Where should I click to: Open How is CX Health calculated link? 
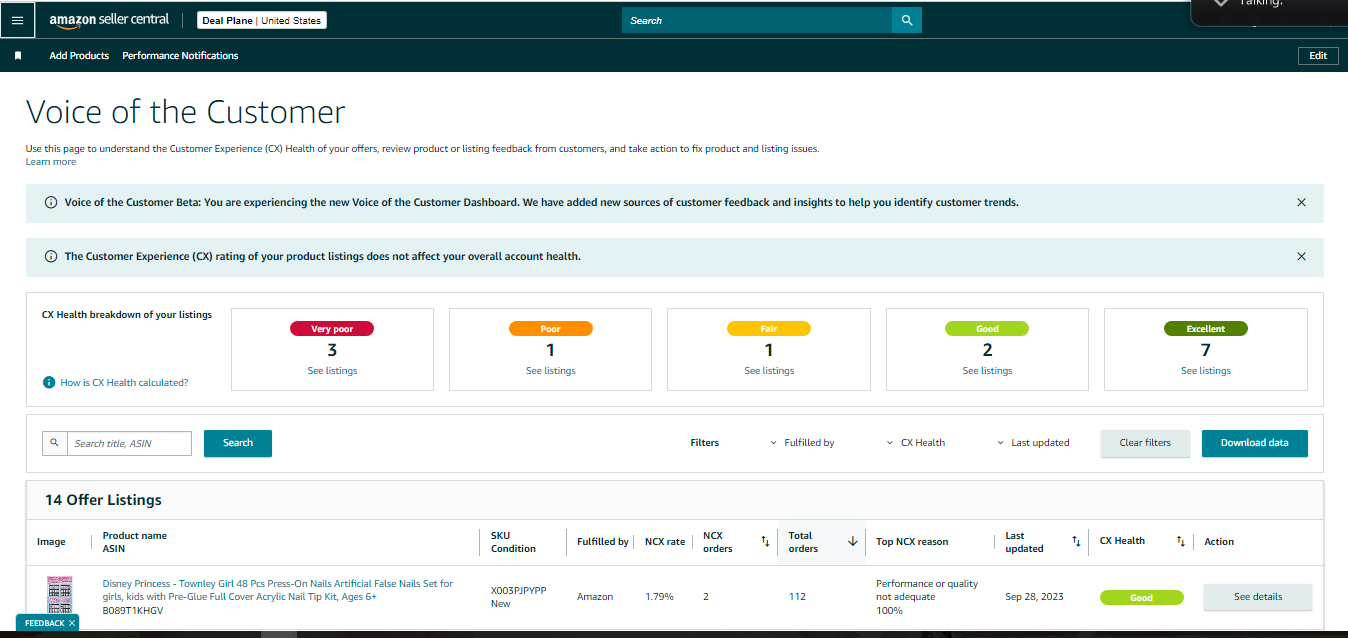(x=124, y=383)
